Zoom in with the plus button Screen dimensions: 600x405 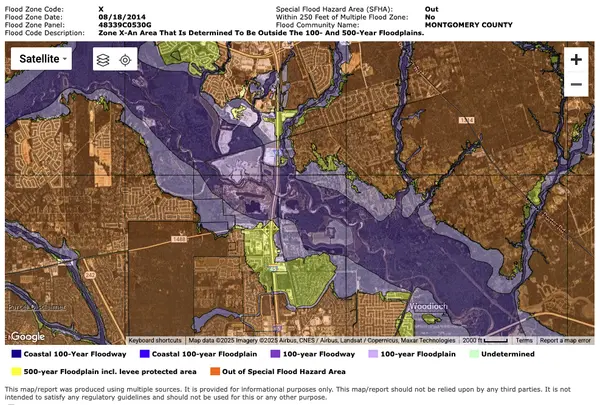[x=576, y=60]
